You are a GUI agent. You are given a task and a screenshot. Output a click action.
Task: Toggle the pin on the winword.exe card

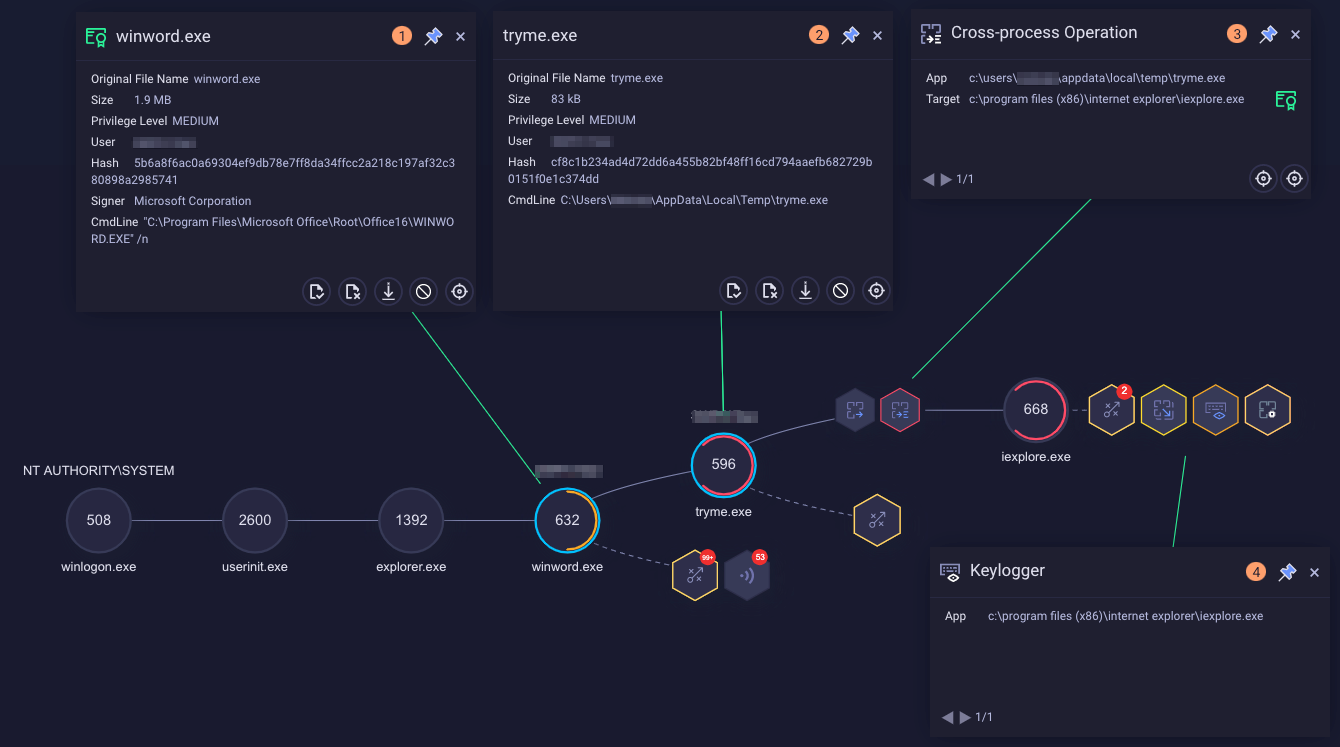coord(433,35)
